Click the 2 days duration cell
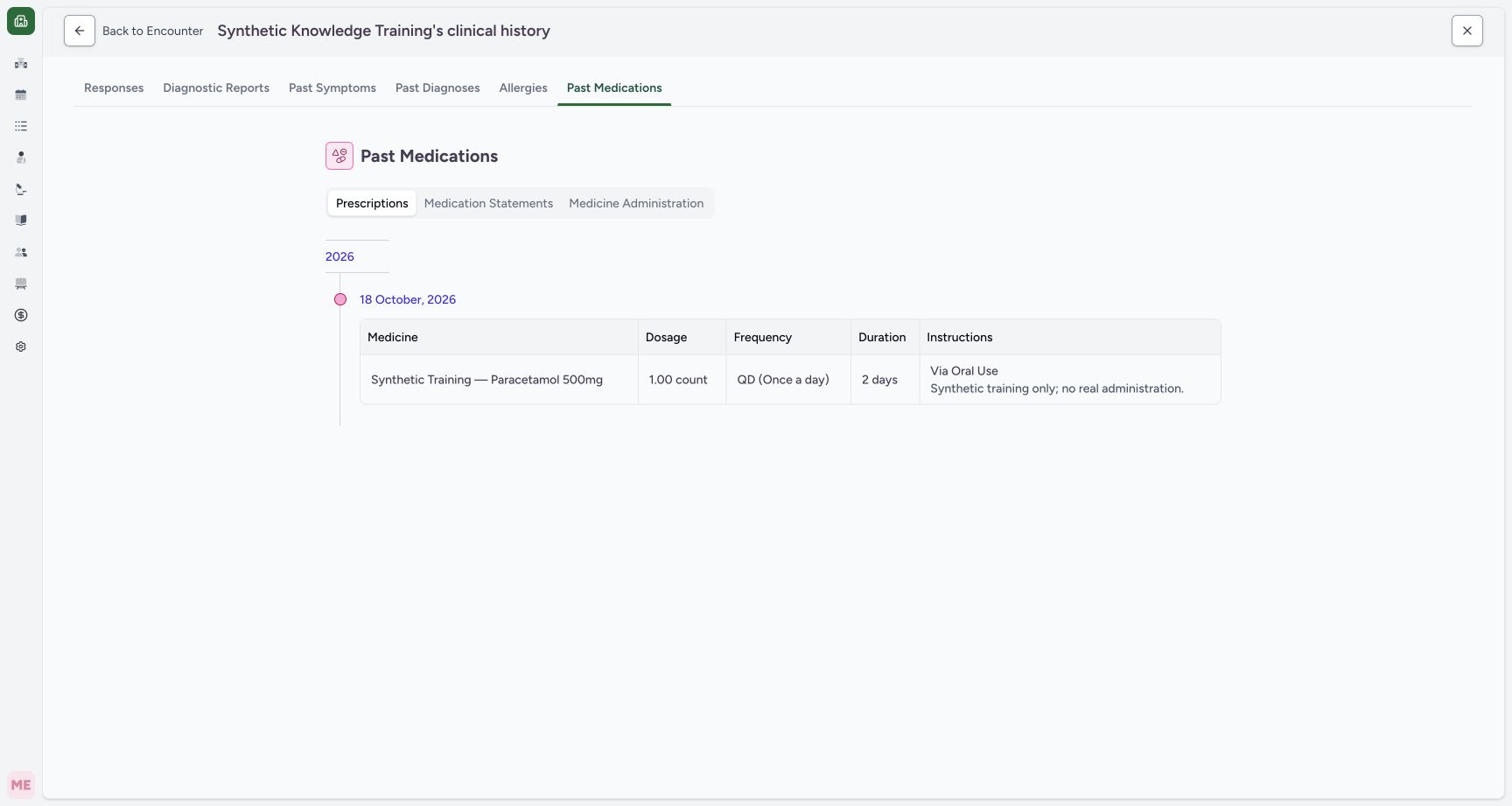Viewport: 1512px width, 806px height. (885, 380)
